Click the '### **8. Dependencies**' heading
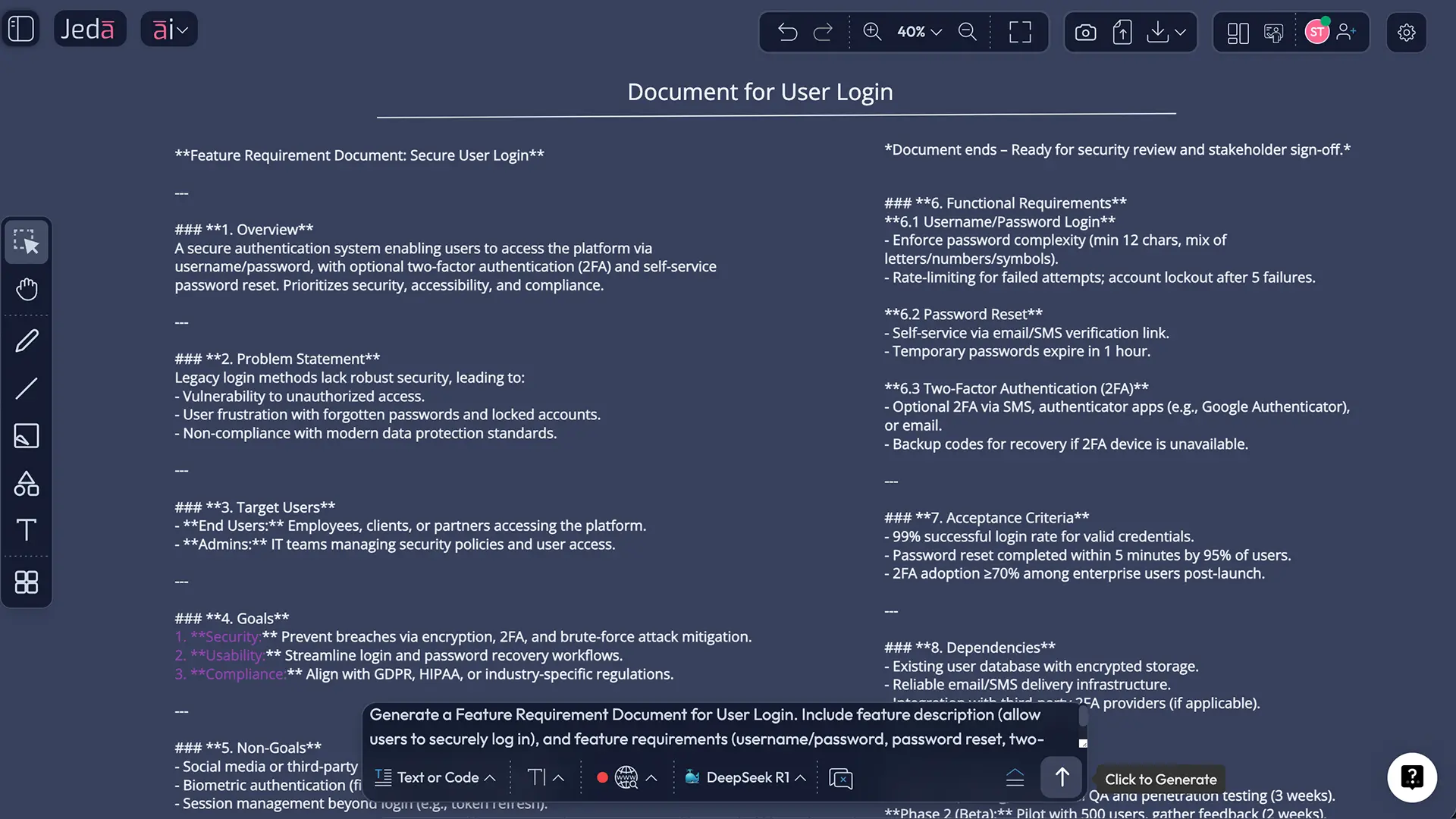 (969, 648)
